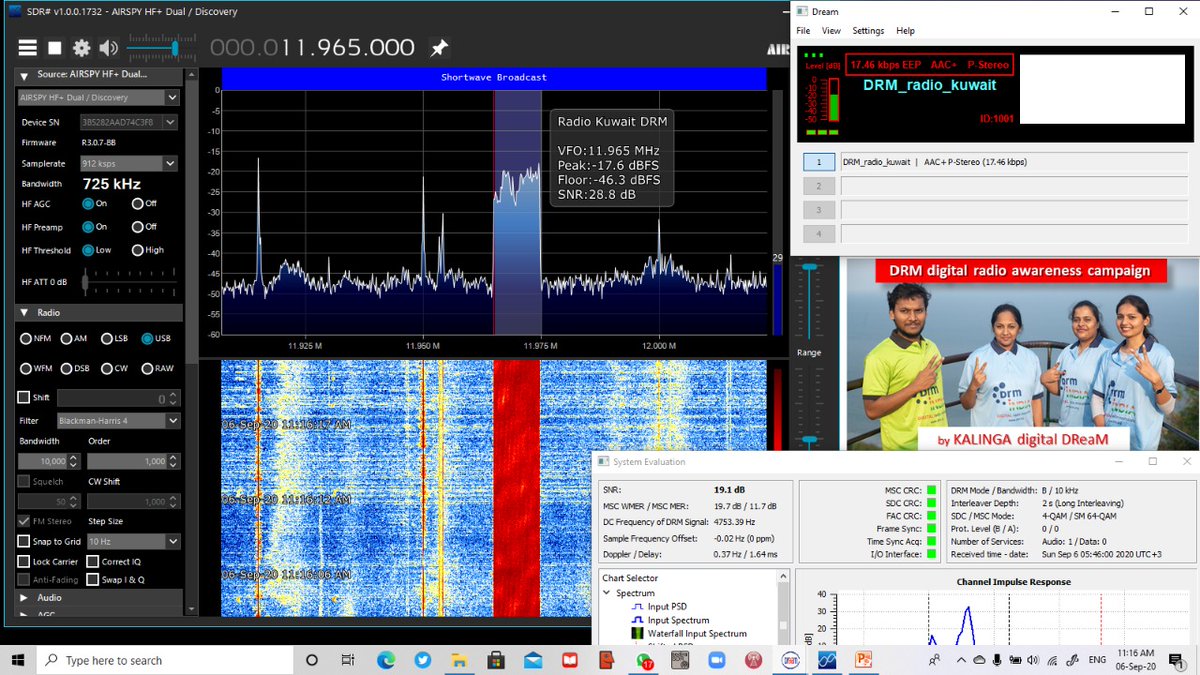1200x675 pixels.
Task: Select service 4 button in Dream
Action: coord(818,234)
